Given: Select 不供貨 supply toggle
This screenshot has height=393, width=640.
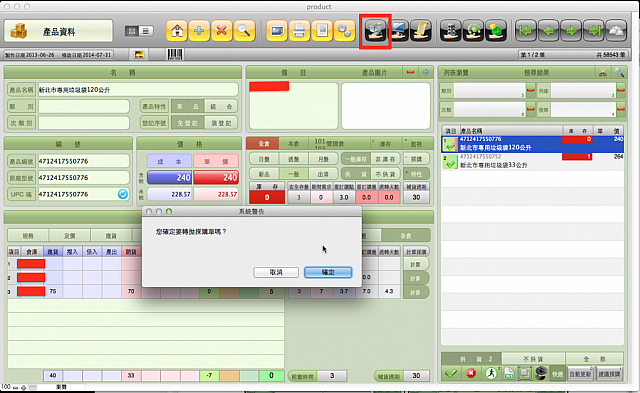Looking at the screenshot, I should pos(385,174).
